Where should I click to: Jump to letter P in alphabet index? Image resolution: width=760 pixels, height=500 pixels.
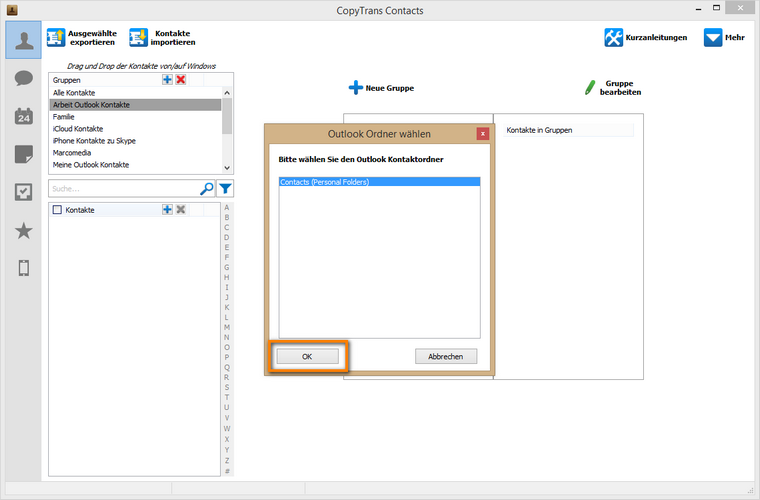[227, 357]
